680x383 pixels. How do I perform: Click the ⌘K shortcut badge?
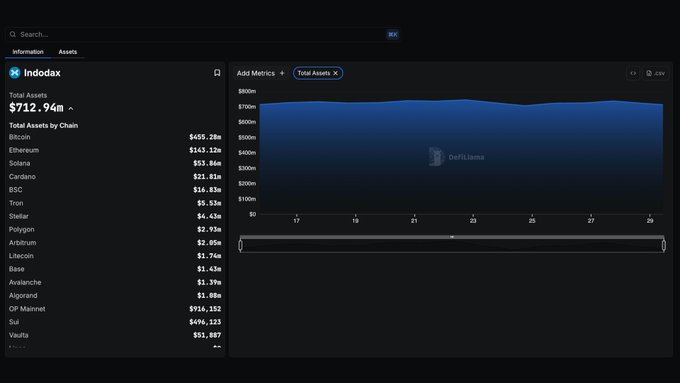click(392, 34)
